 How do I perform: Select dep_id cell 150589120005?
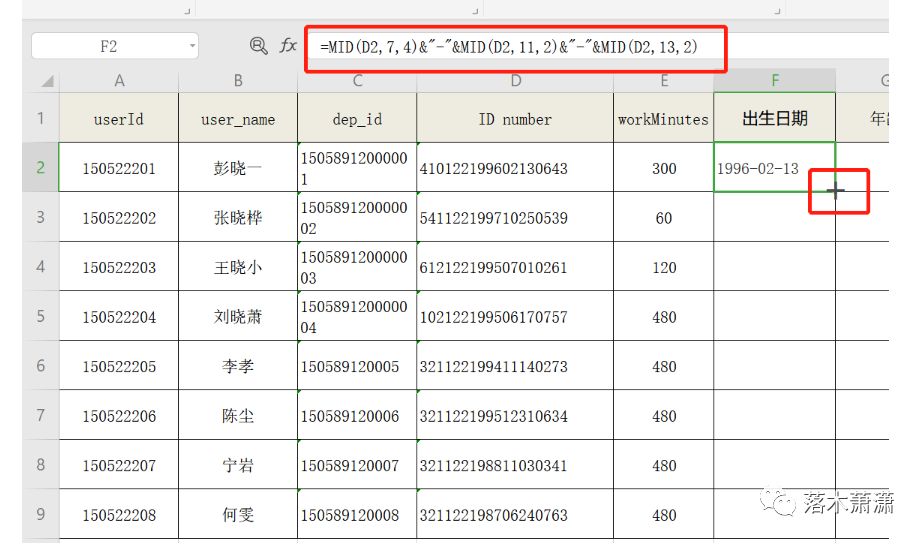pyautogui.click(x=357, y=366)
